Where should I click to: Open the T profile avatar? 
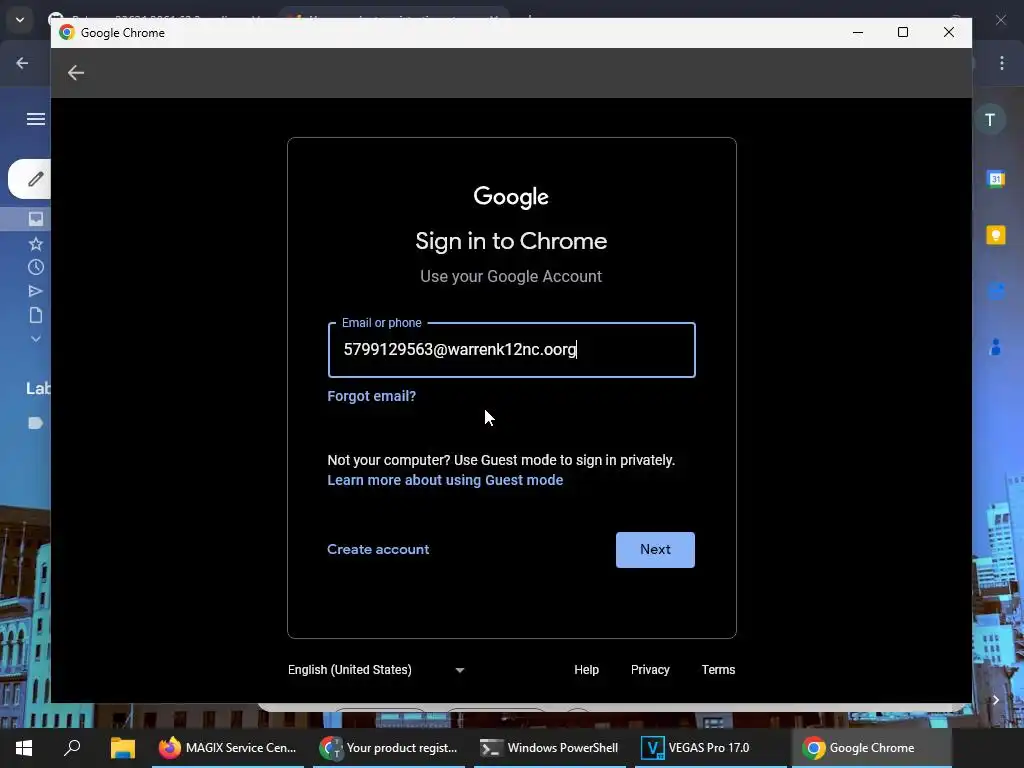(990, 120)
